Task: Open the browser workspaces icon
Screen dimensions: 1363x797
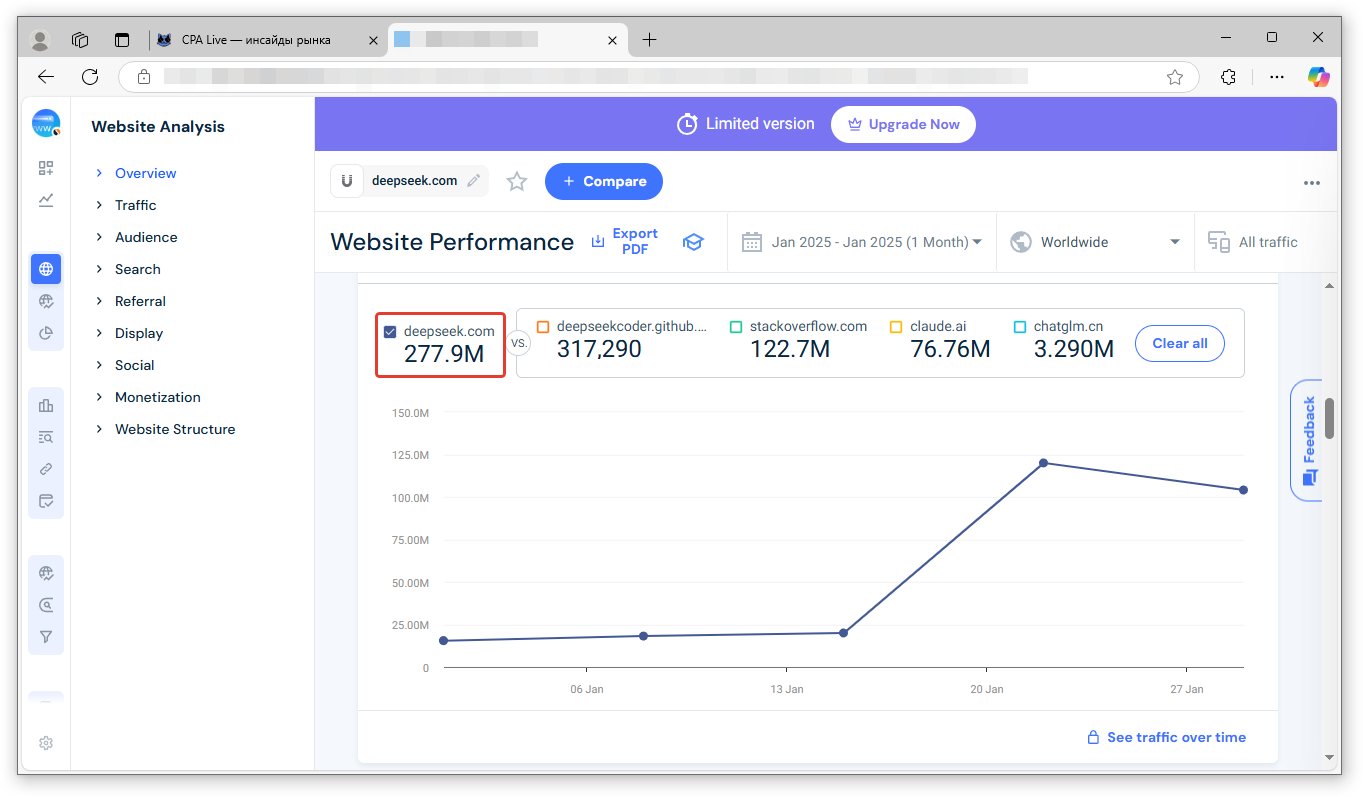Action: pos(80,40)
